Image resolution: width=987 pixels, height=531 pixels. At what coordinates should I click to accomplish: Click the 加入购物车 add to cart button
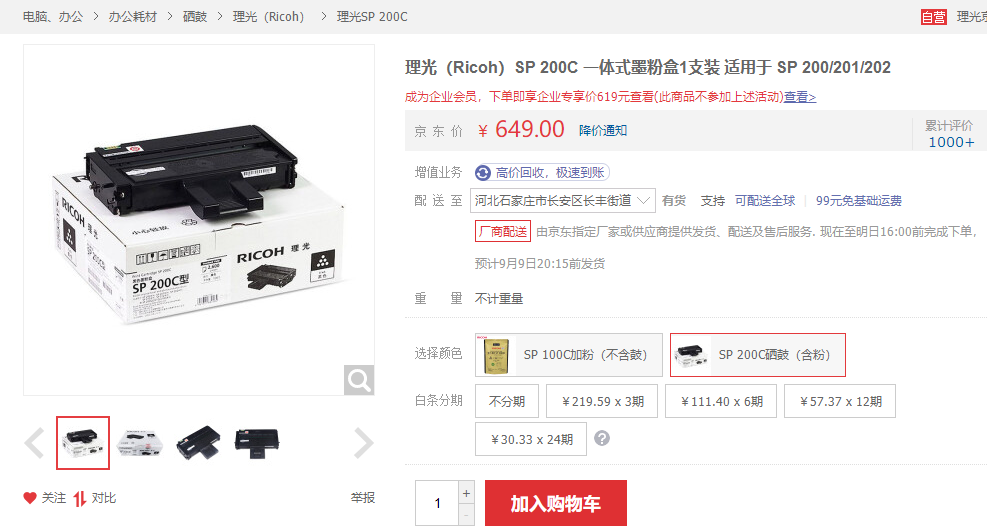pyautogui.click(x=556, y=503)
